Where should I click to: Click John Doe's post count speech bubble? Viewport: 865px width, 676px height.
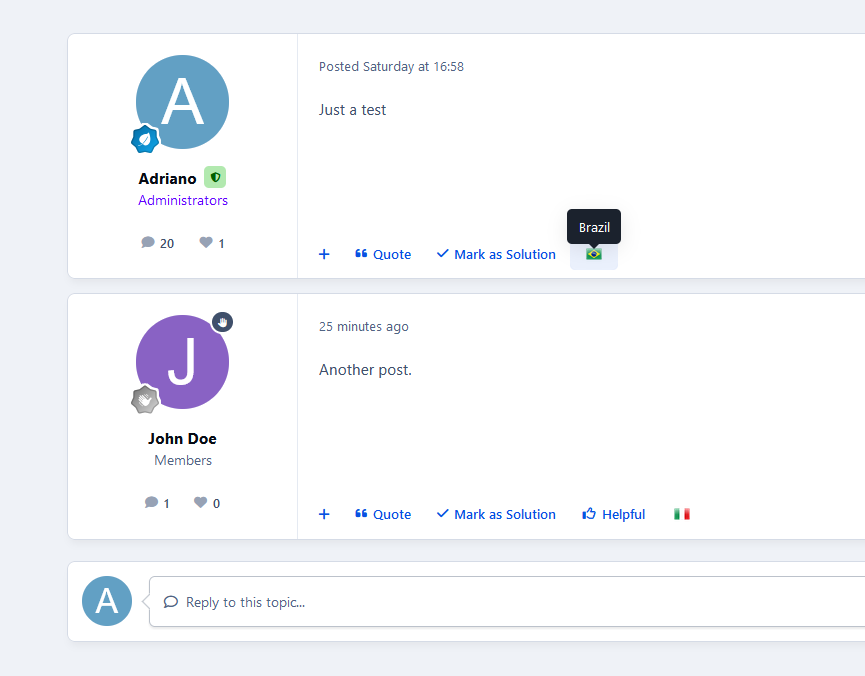[x=151, y=503]
